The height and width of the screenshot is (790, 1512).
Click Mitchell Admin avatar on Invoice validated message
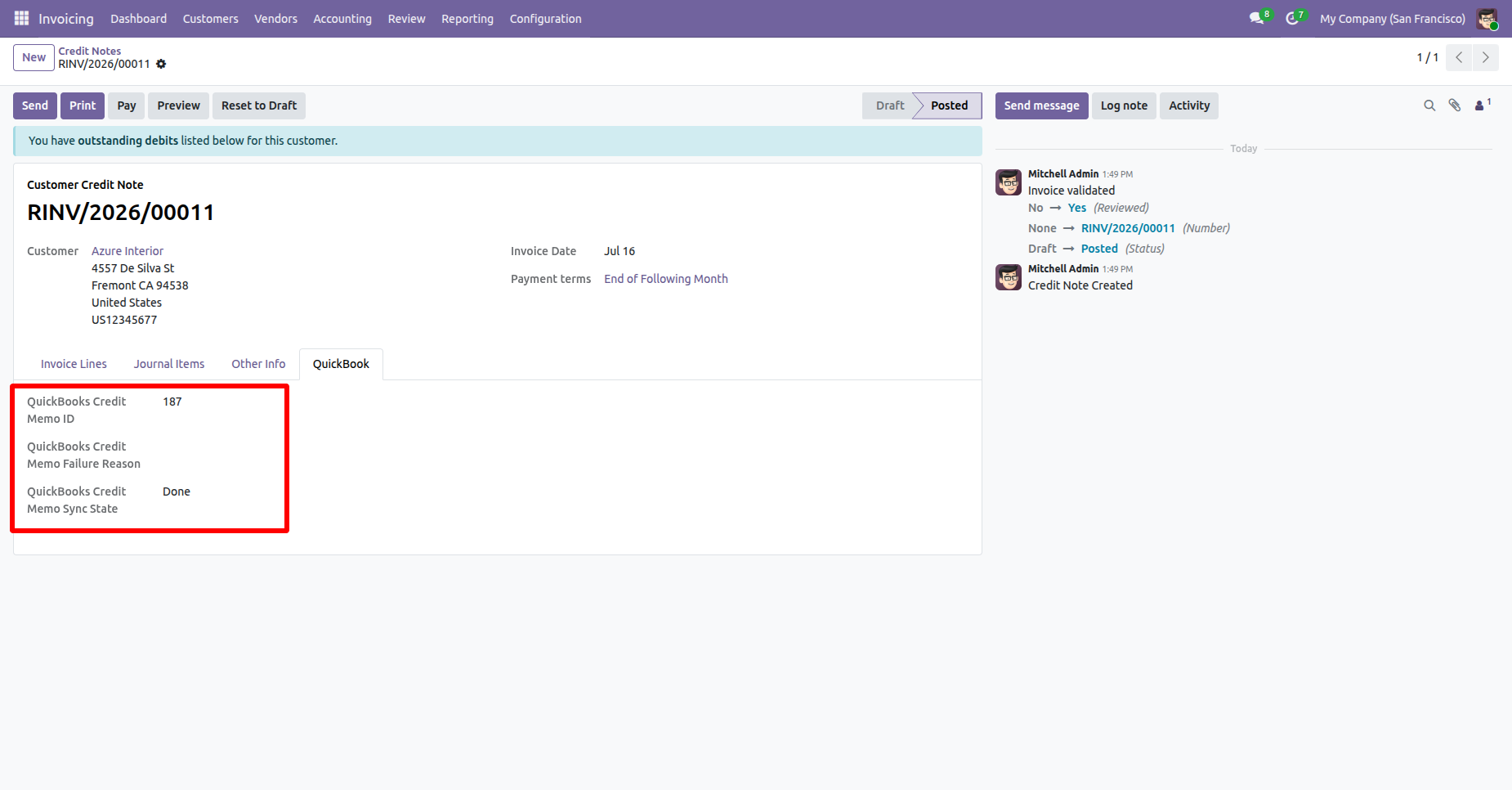click(x=1009, y=182)
